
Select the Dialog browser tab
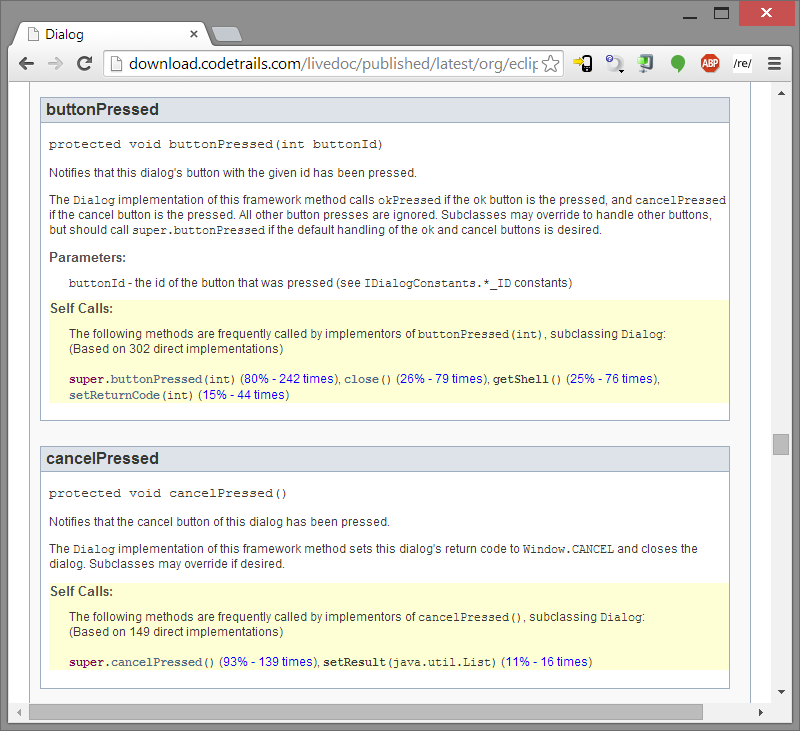pos(110,34)
